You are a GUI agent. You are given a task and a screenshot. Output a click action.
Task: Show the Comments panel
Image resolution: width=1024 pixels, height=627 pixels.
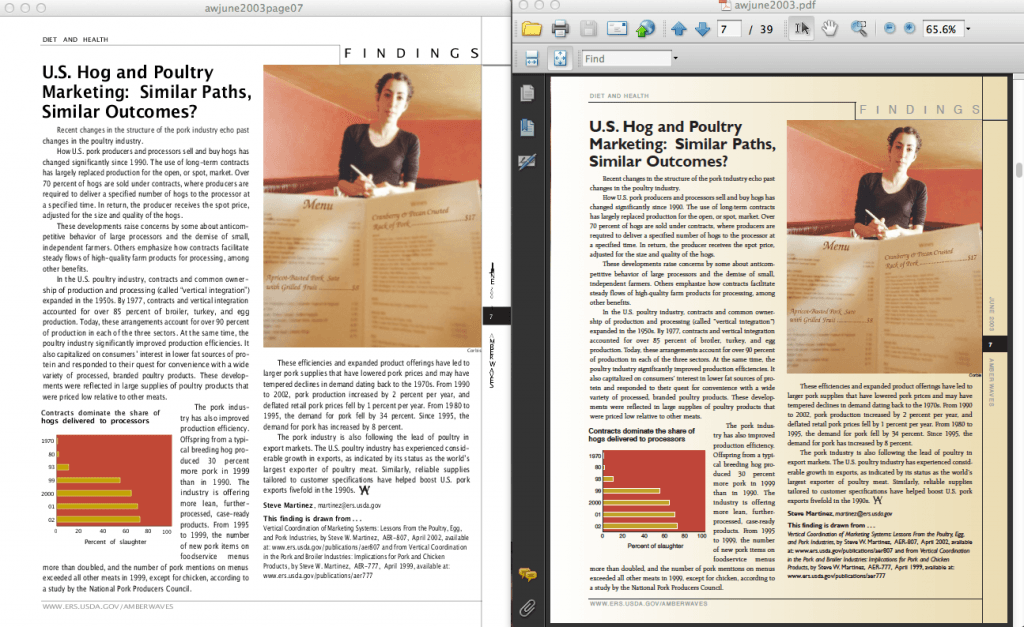(x=528, y=574)
